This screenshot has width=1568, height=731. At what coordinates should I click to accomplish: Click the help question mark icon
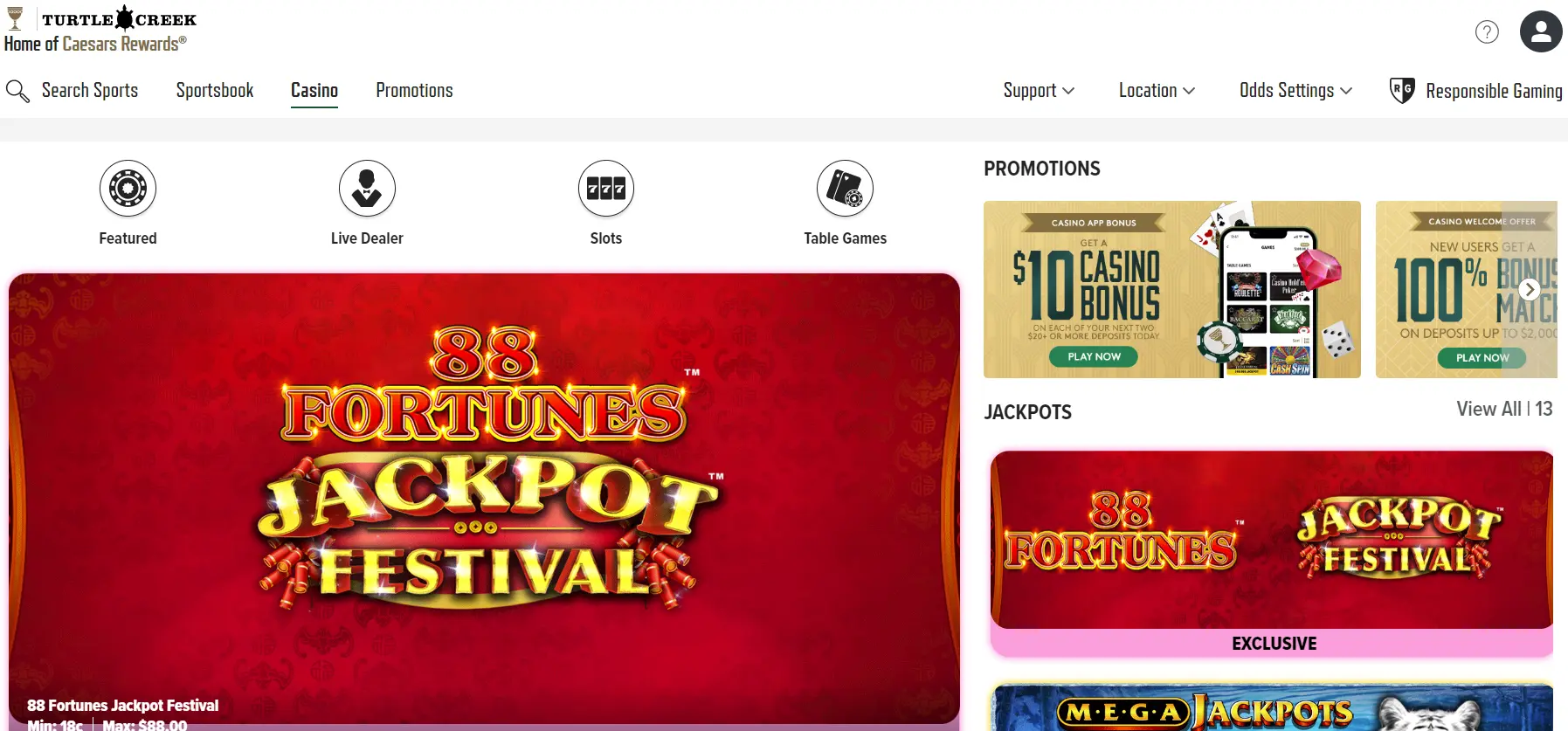[1487, 32]
